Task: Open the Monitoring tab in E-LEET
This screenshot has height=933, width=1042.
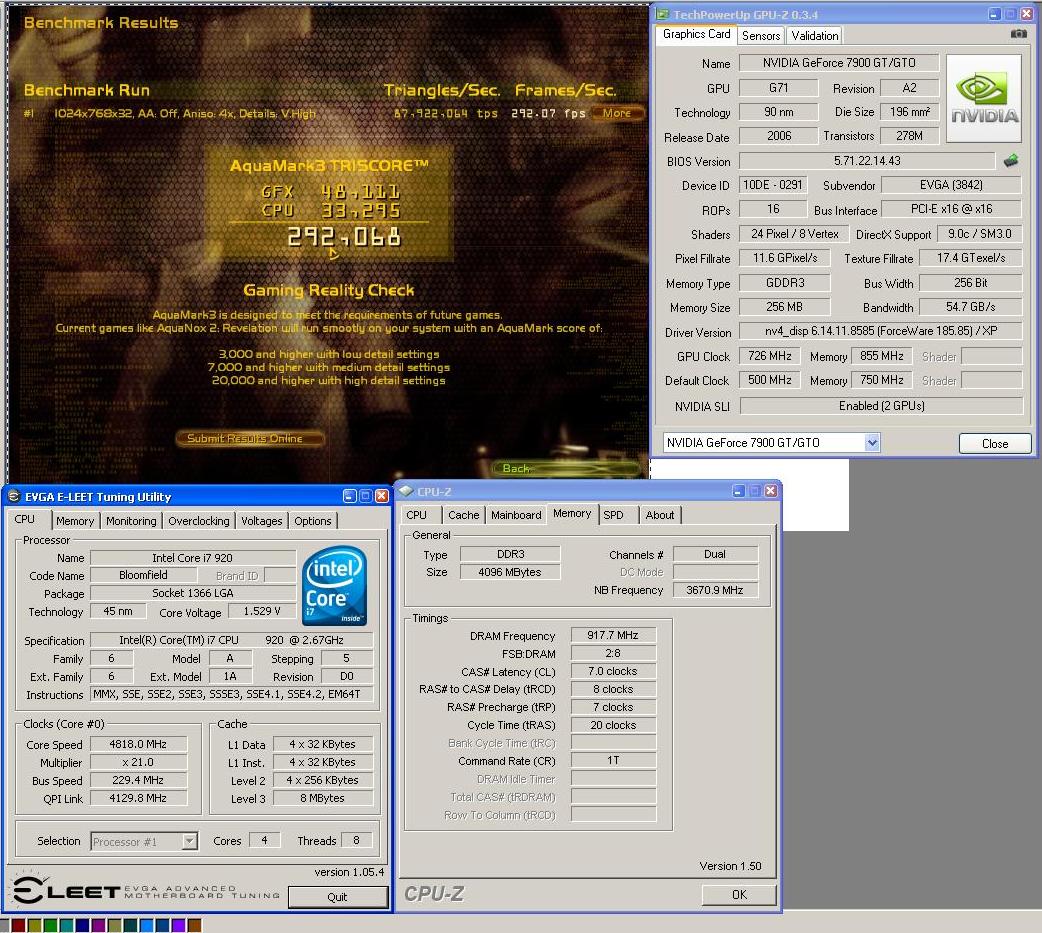Action: (x=131, y=521)
